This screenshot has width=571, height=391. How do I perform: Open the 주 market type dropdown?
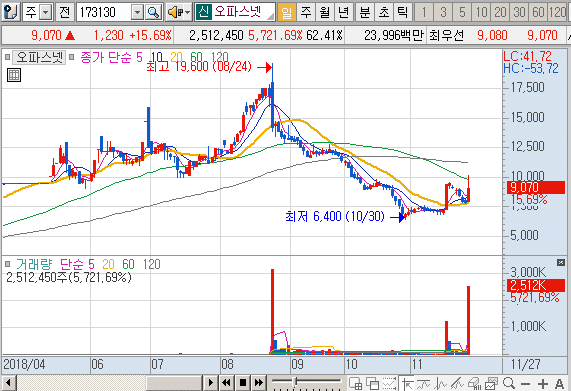tap(45, 12)
